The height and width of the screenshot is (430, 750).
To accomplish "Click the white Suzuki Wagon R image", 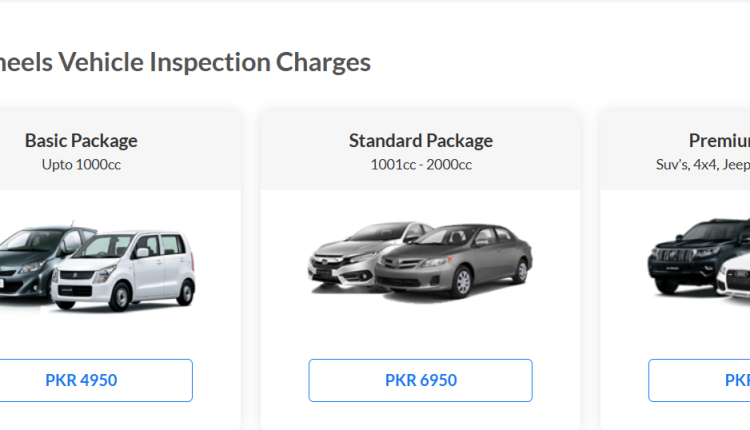I will click(123, 271).
